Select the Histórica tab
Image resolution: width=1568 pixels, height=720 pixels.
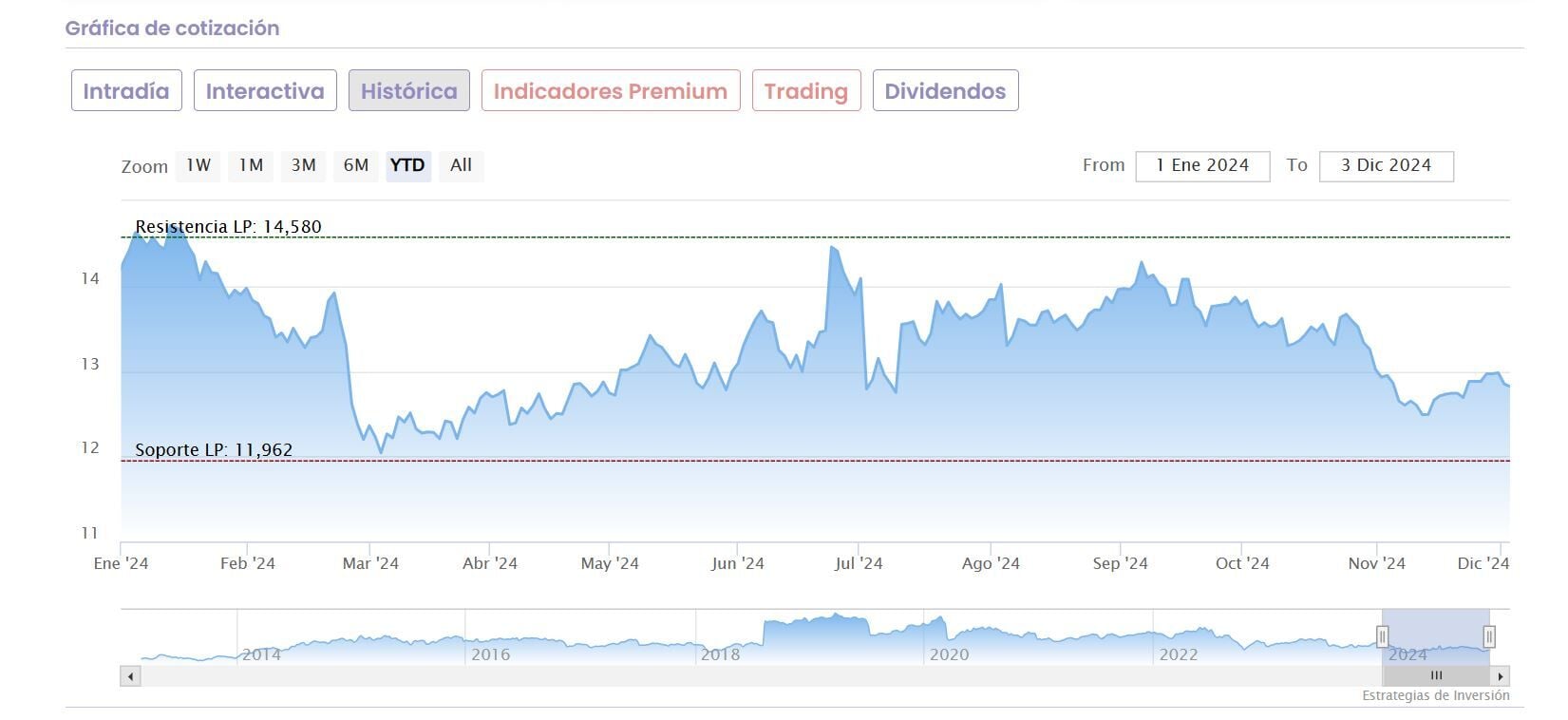tap(408, 91)
